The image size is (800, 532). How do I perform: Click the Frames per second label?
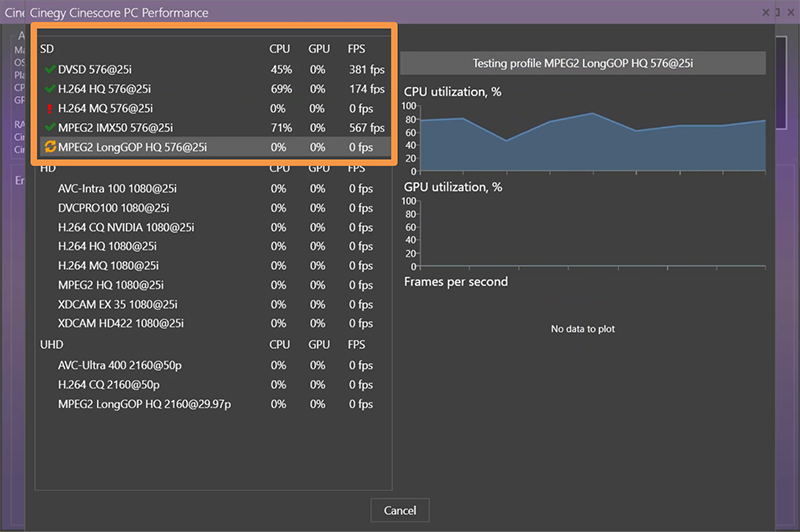coord(456,282)
